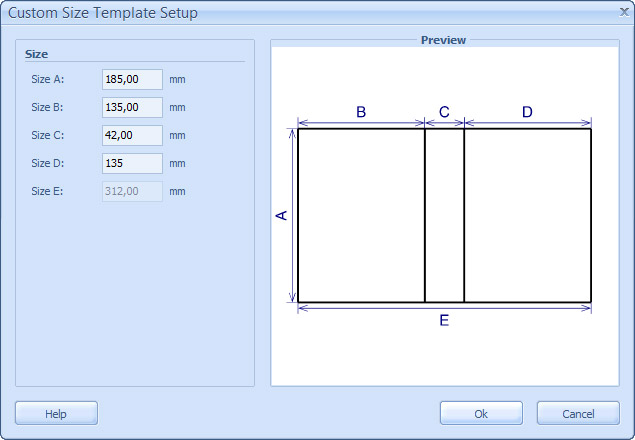
Task: Click the Size A: label
Action: point(48,79)
